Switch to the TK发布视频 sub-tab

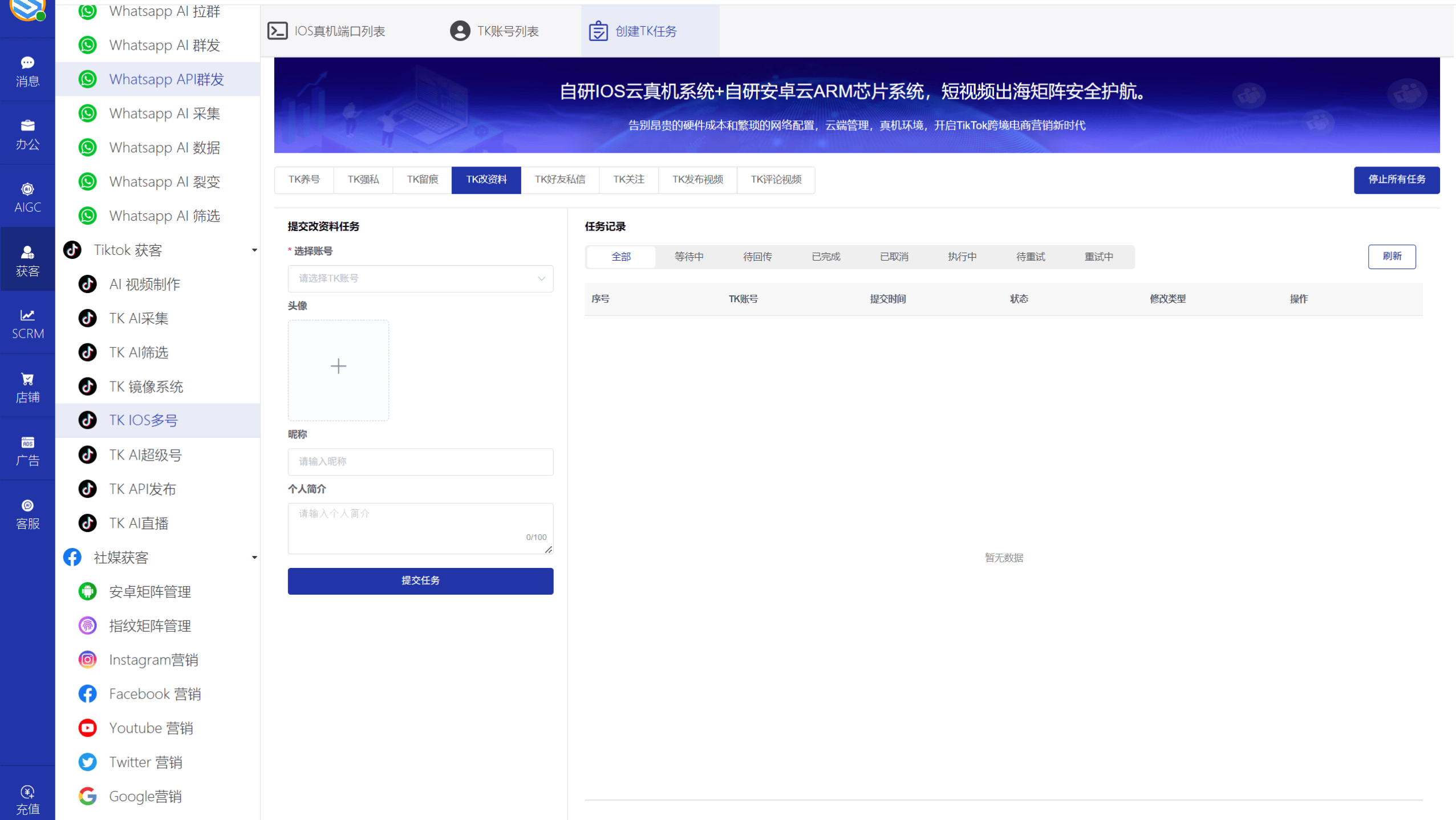pos(697,180)
